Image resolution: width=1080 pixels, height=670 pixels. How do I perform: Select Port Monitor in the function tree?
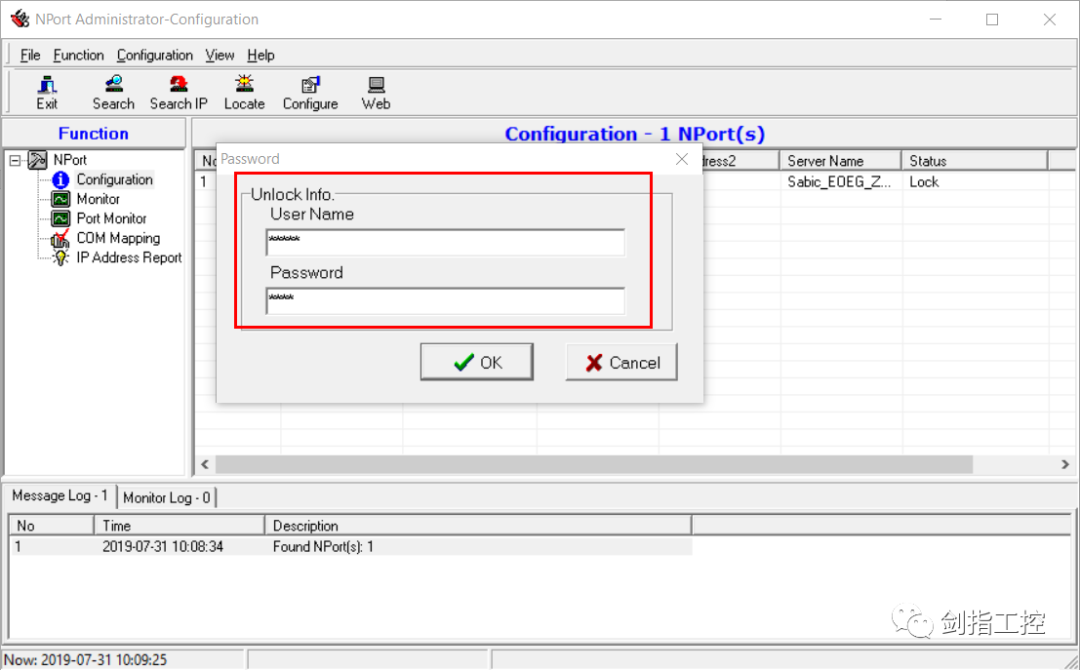click(x=112, y=218)
